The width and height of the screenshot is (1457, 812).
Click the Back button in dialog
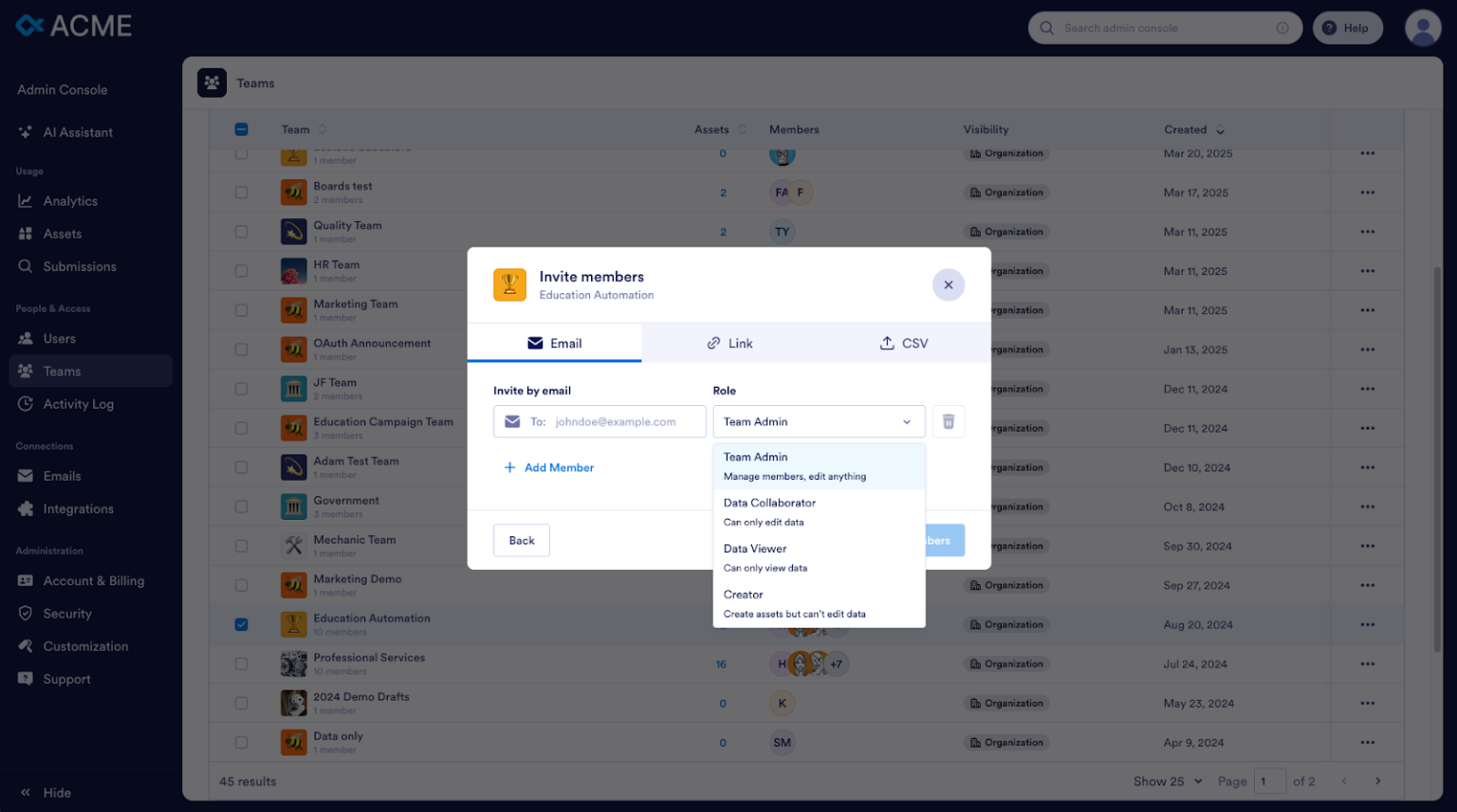[x=522, y=541]
